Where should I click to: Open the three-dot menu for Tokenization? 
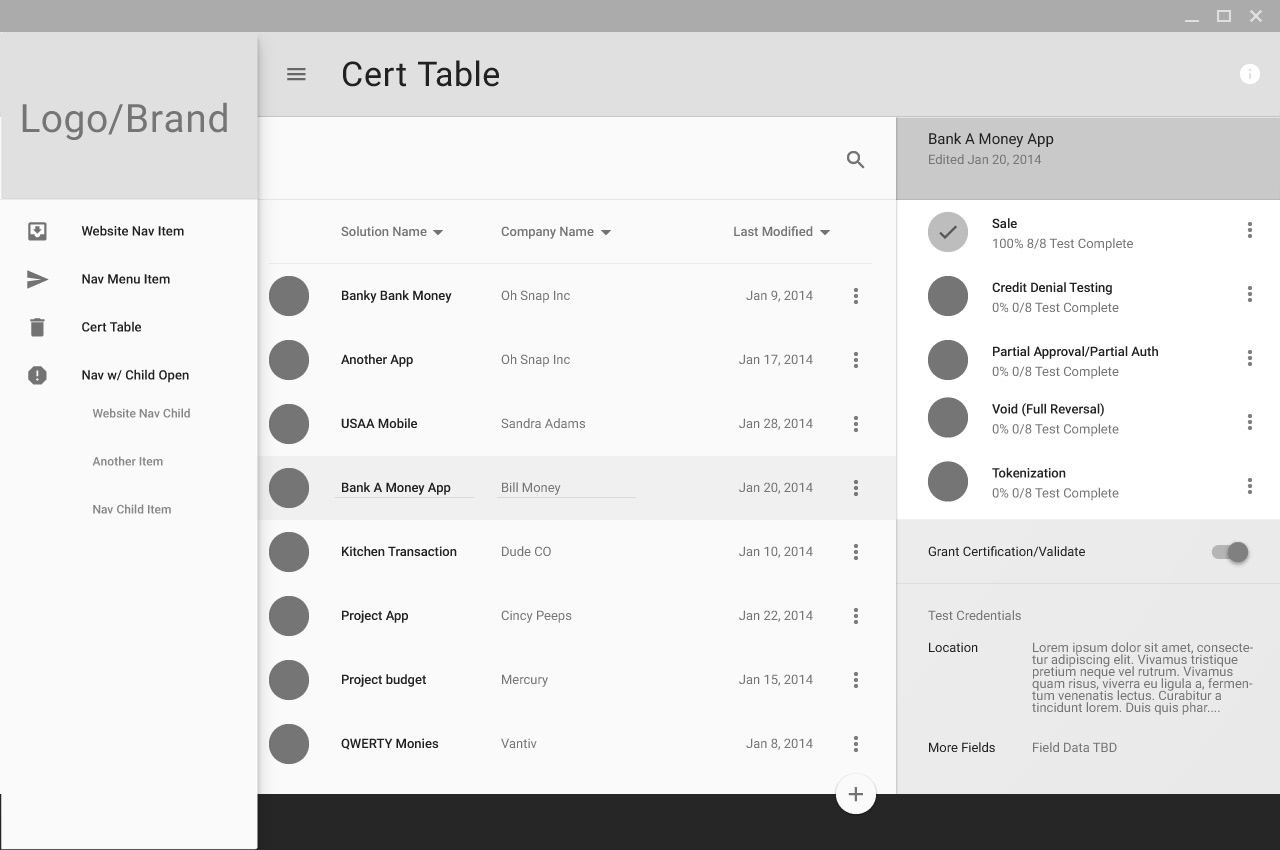(1250, 486)
